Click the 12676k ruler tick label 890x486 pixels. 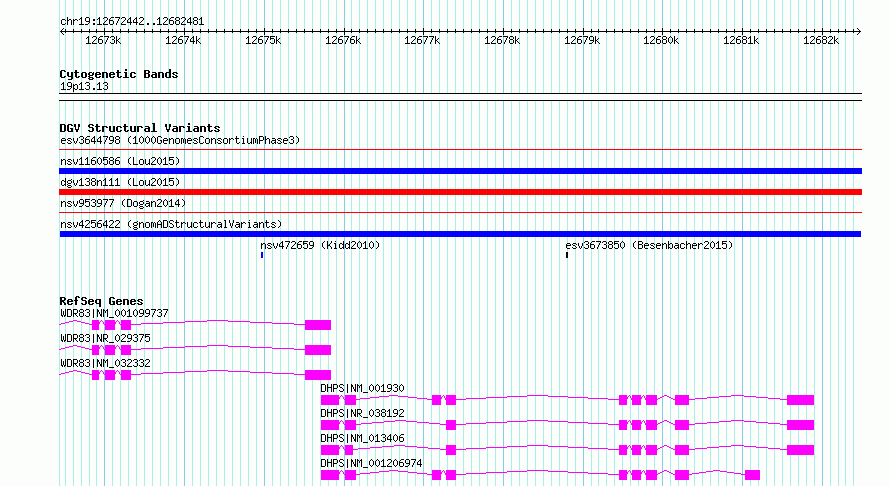[343, 40]
